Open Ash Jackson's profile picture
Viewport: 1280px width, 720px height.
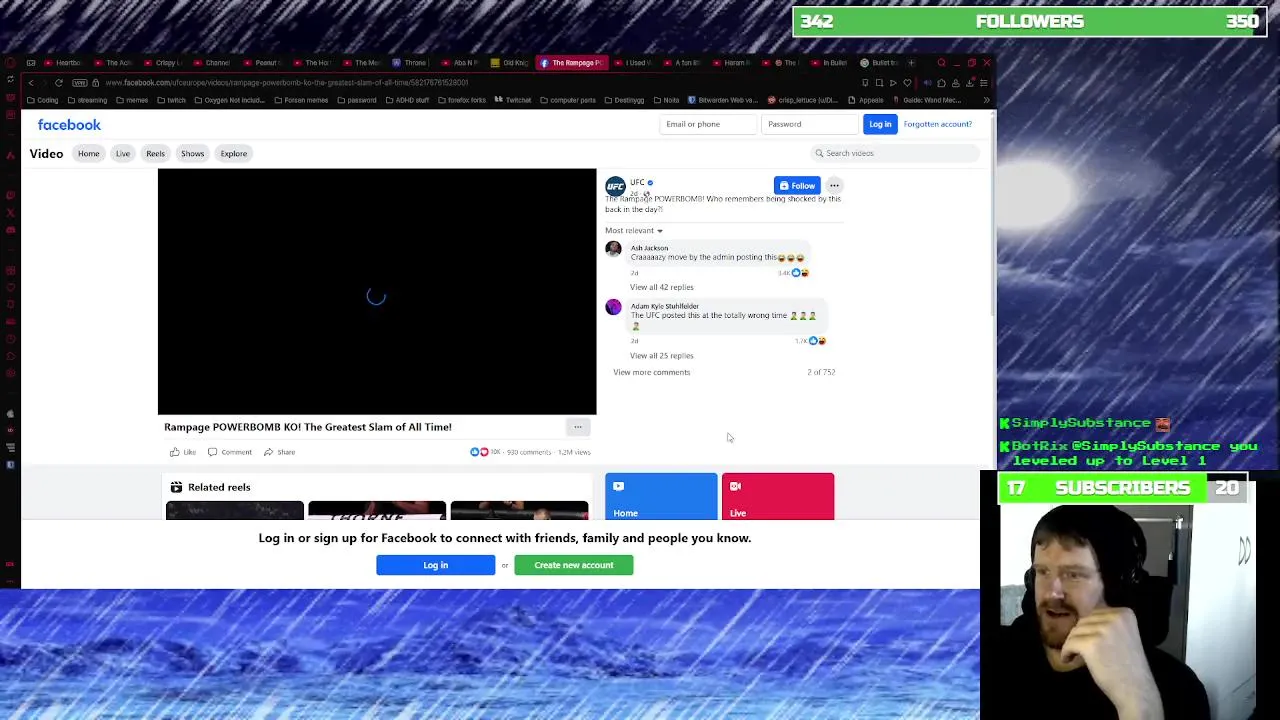coord(613,249)
